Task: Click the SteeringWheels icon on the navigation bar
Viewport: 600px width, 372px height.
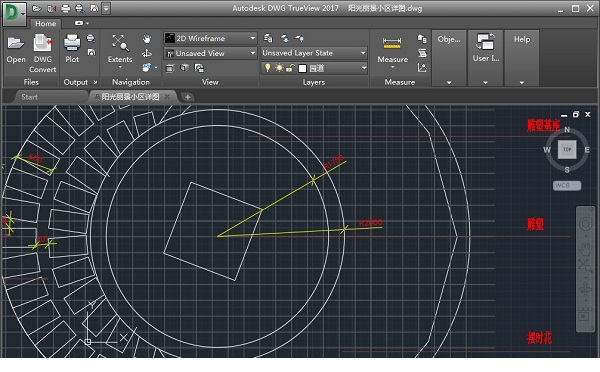Action: tap(585, 224)
